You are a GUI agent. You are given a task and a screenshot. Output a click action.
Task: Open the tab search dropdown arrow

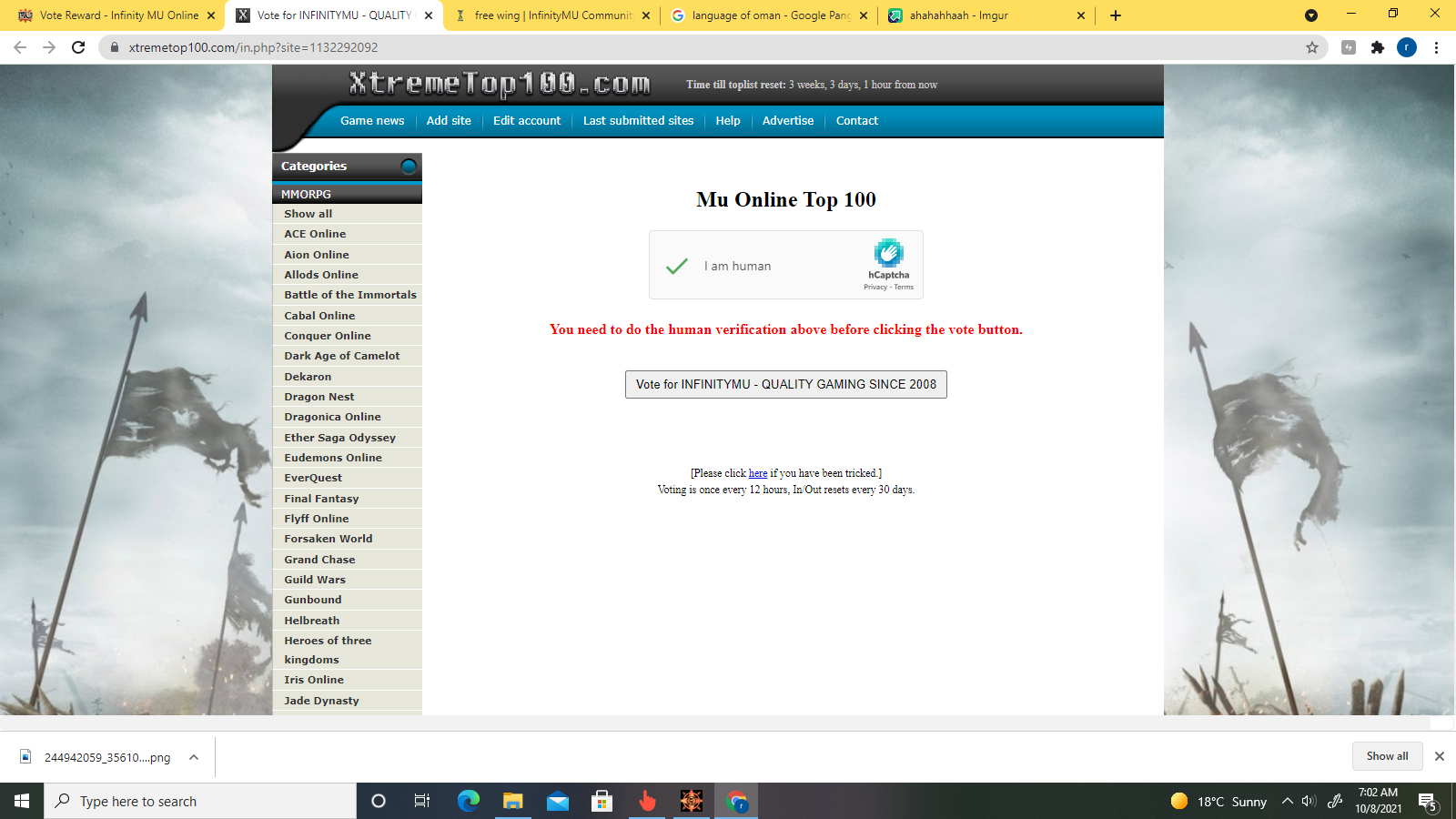1310,15
